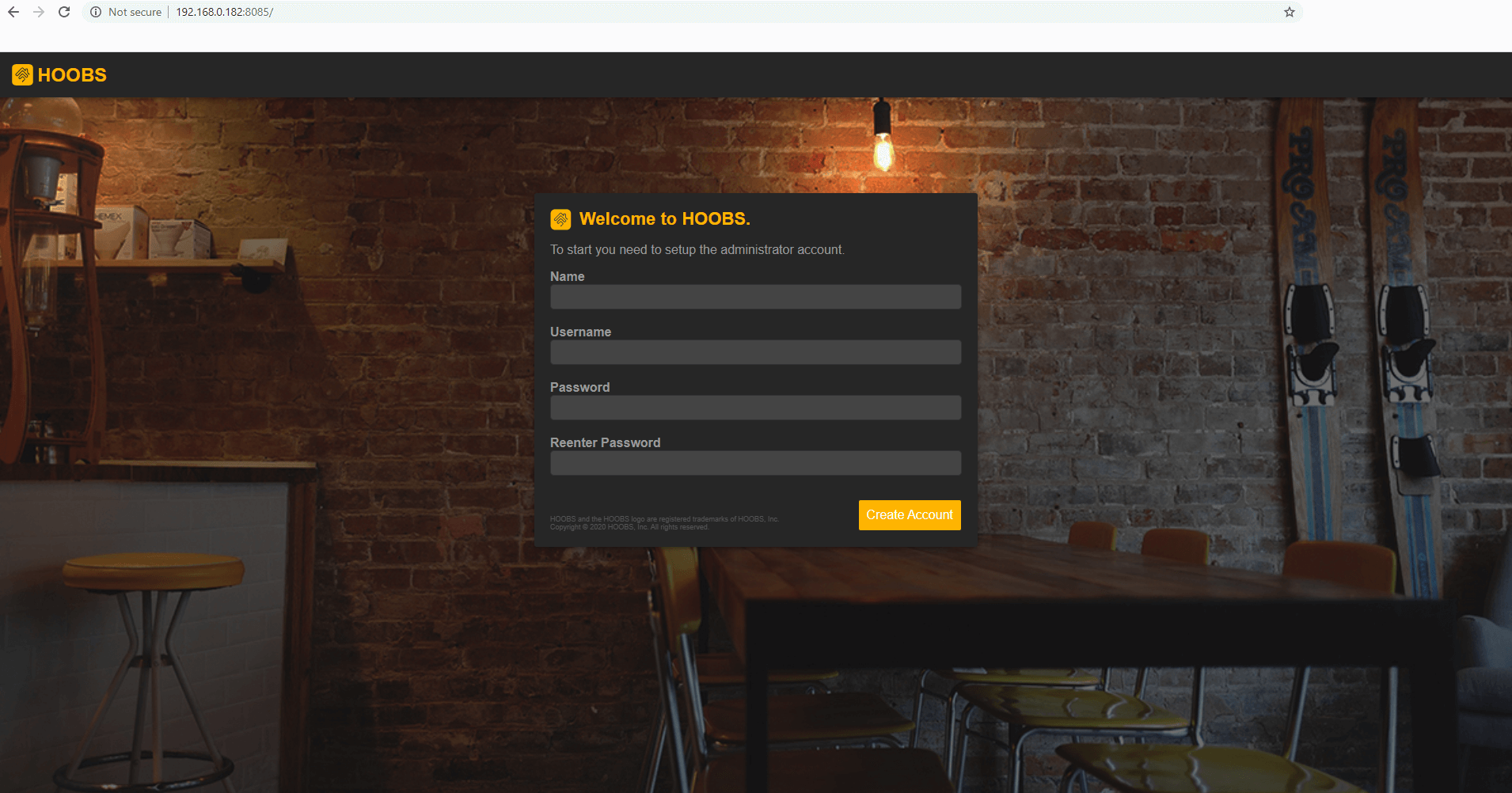Click the HOOBS header title text

click(x=72, y=74)
